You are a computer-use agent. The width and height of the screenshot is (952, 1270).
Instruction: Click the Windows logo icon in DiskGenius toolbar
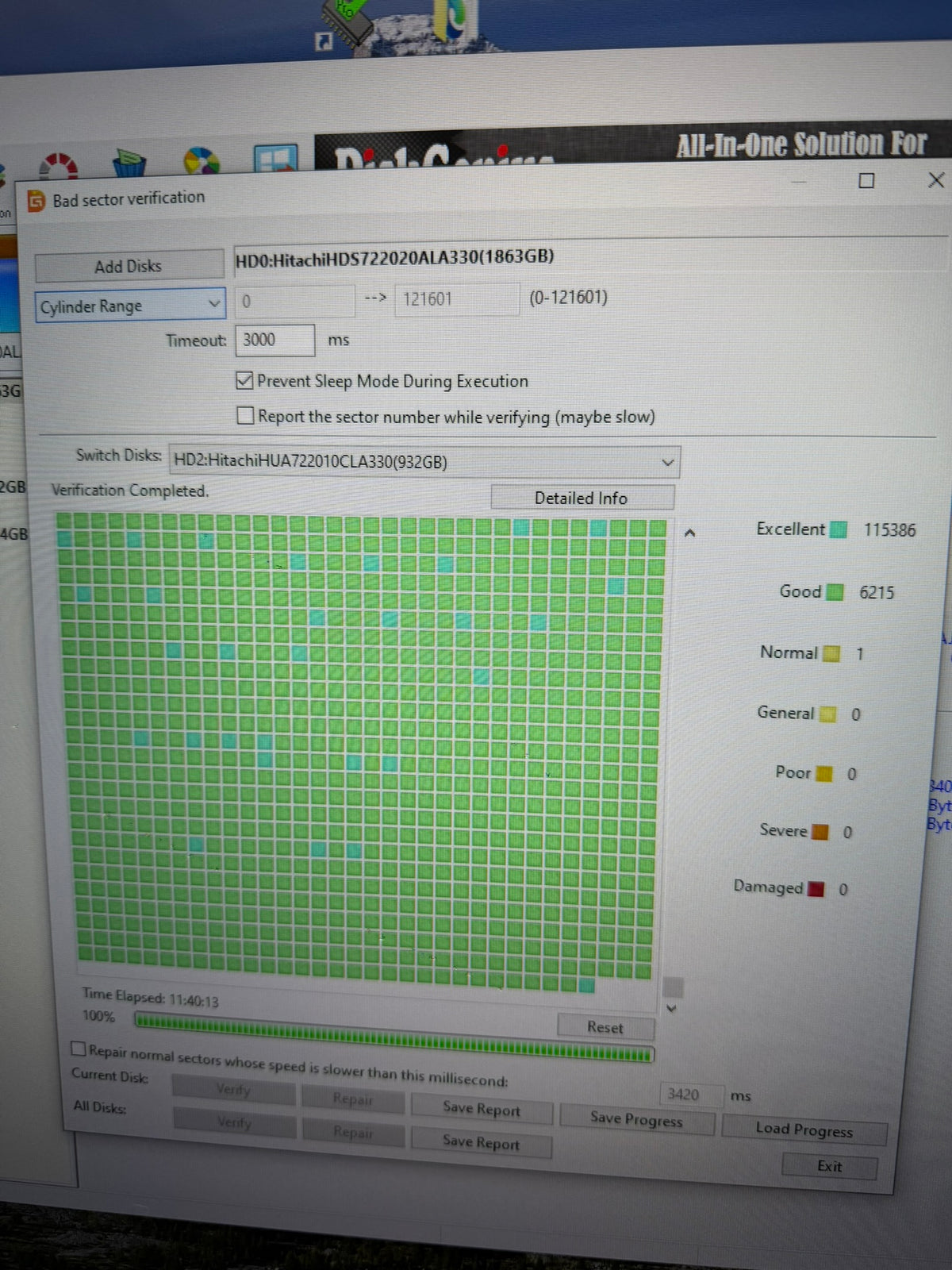(275, 159)
